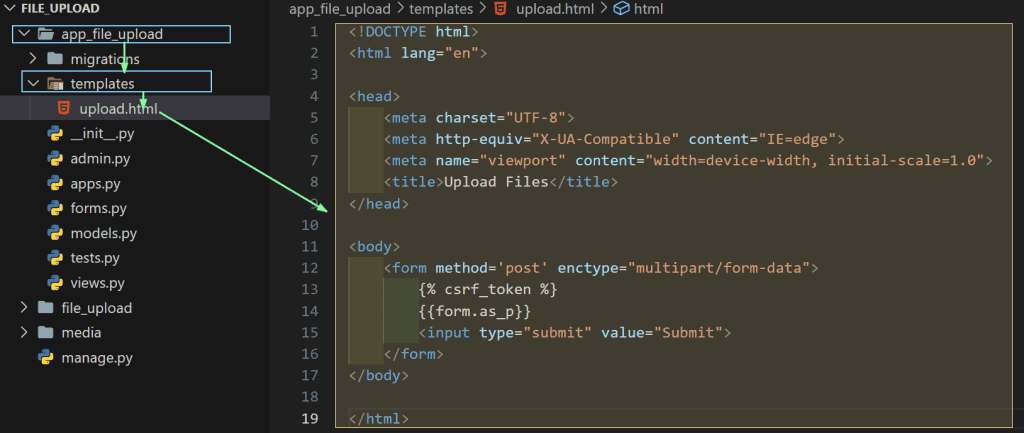
Task: Open tests.py from the file tree
Action: [x=95, y=258]
